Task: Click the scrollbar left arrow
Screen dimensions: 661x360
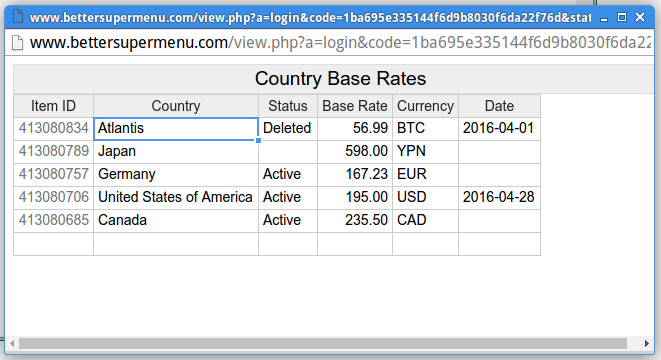Action: coord(12,344)
